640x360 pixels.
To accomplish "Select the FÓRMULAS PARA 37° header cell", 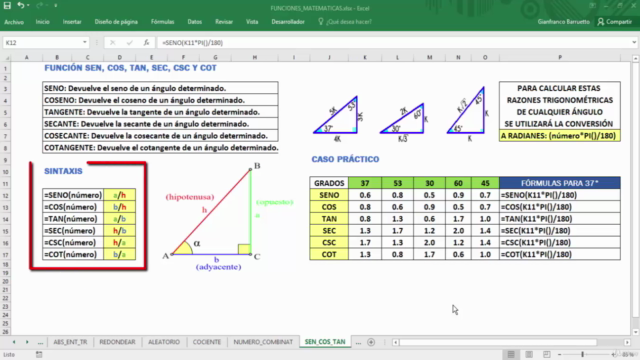I will coord(560,183).
